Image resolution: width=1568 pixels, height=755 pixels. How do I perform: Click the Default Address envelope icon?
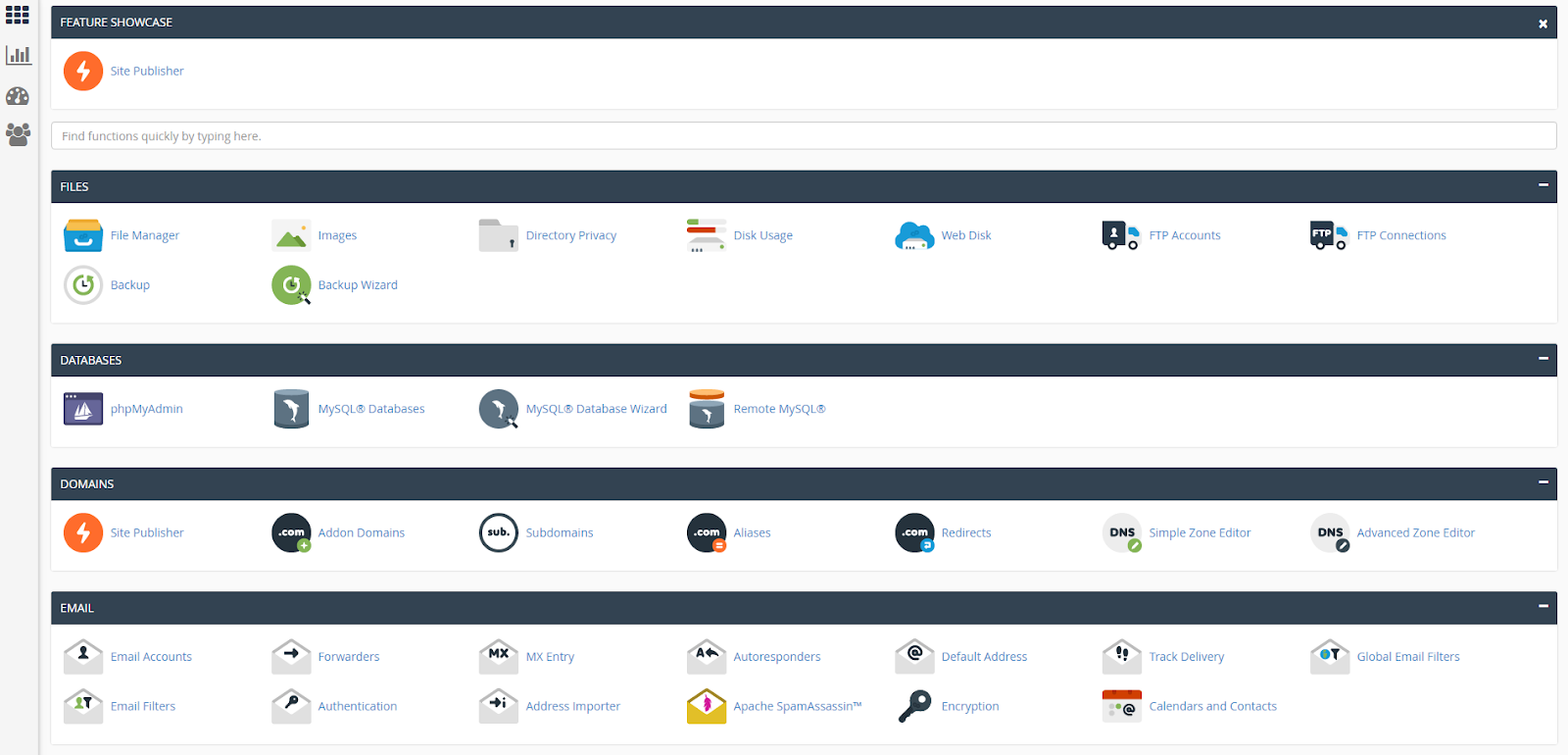coord(914,657)
